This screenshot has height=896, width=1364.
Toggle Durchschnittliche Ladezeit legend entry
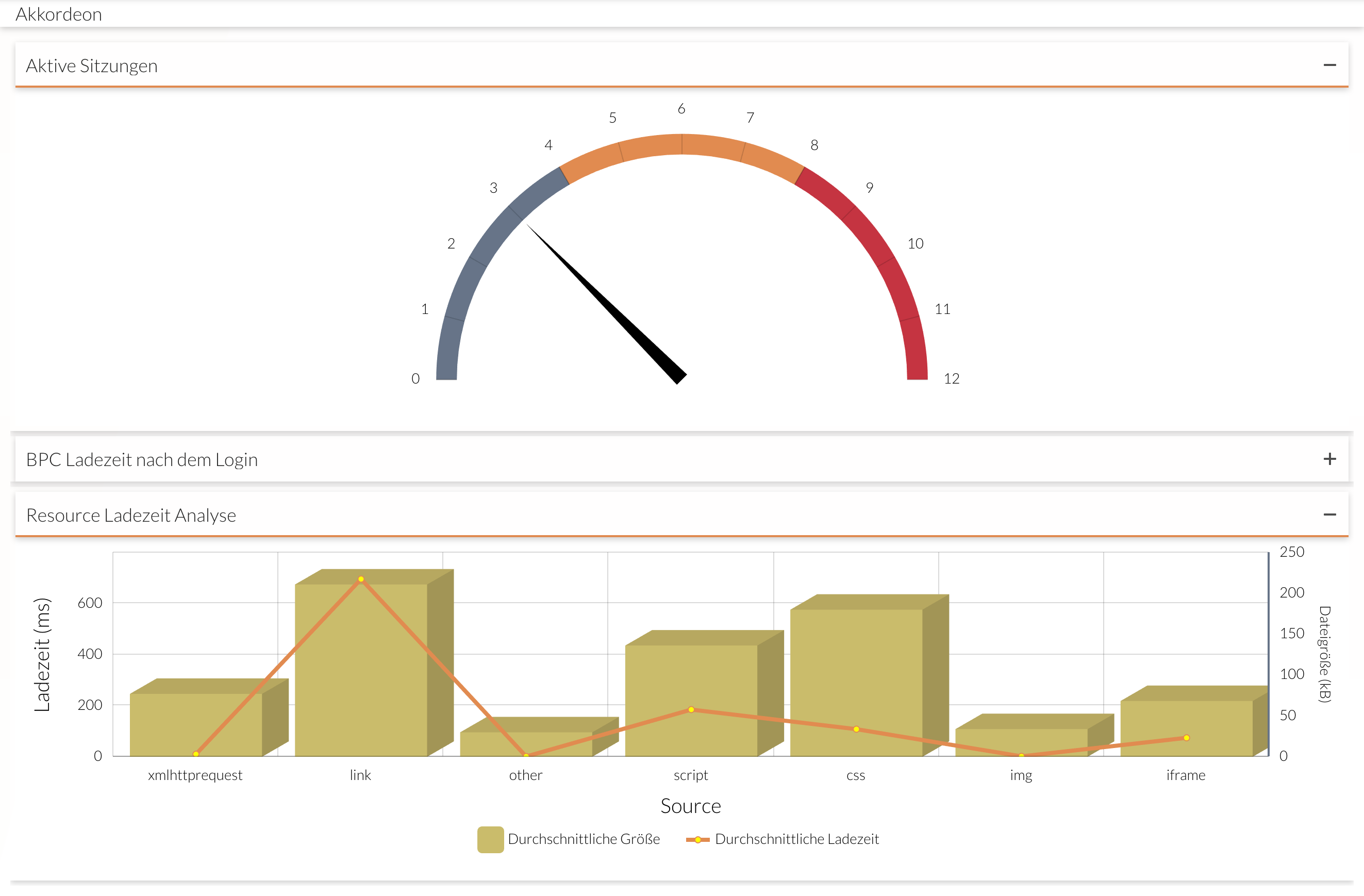pos(796,839)
